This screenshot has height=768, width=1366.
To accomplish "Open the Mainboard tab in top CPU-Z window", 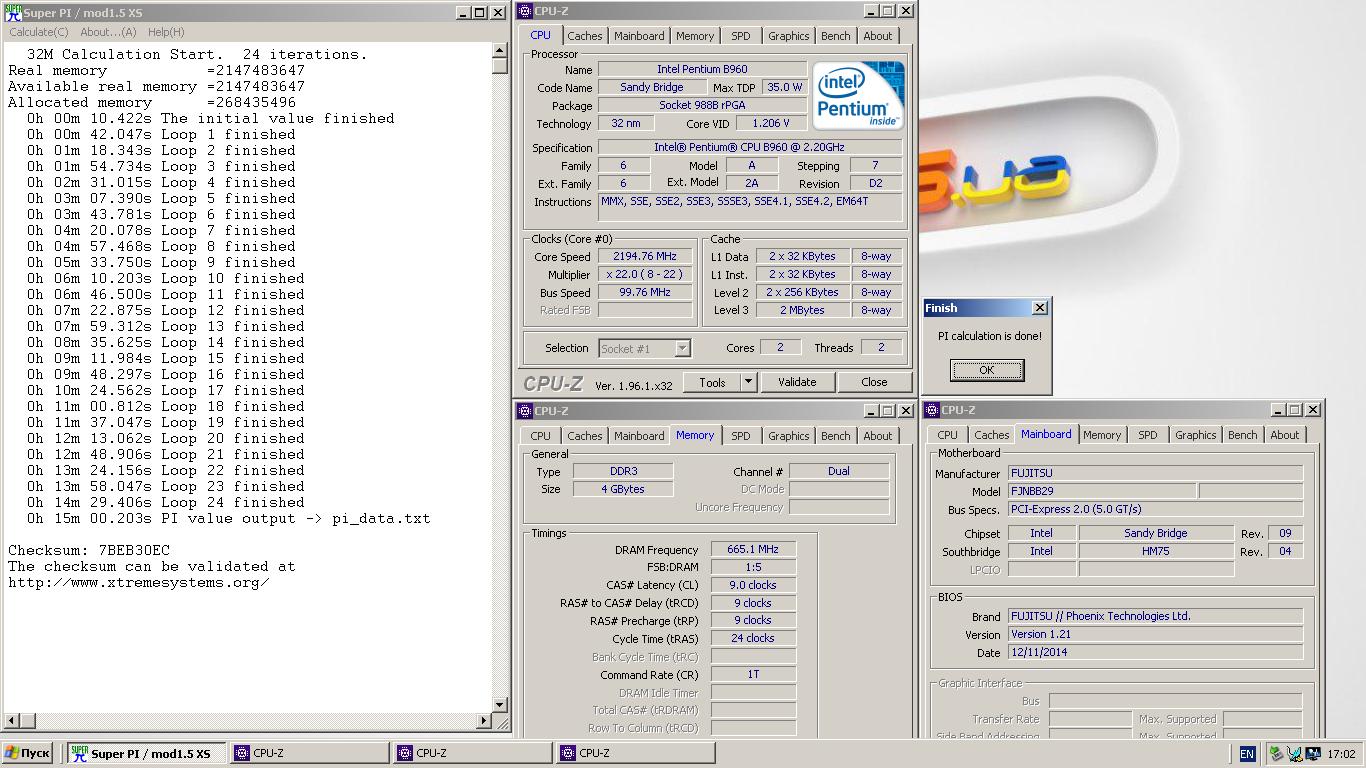I will coord(639,36).
